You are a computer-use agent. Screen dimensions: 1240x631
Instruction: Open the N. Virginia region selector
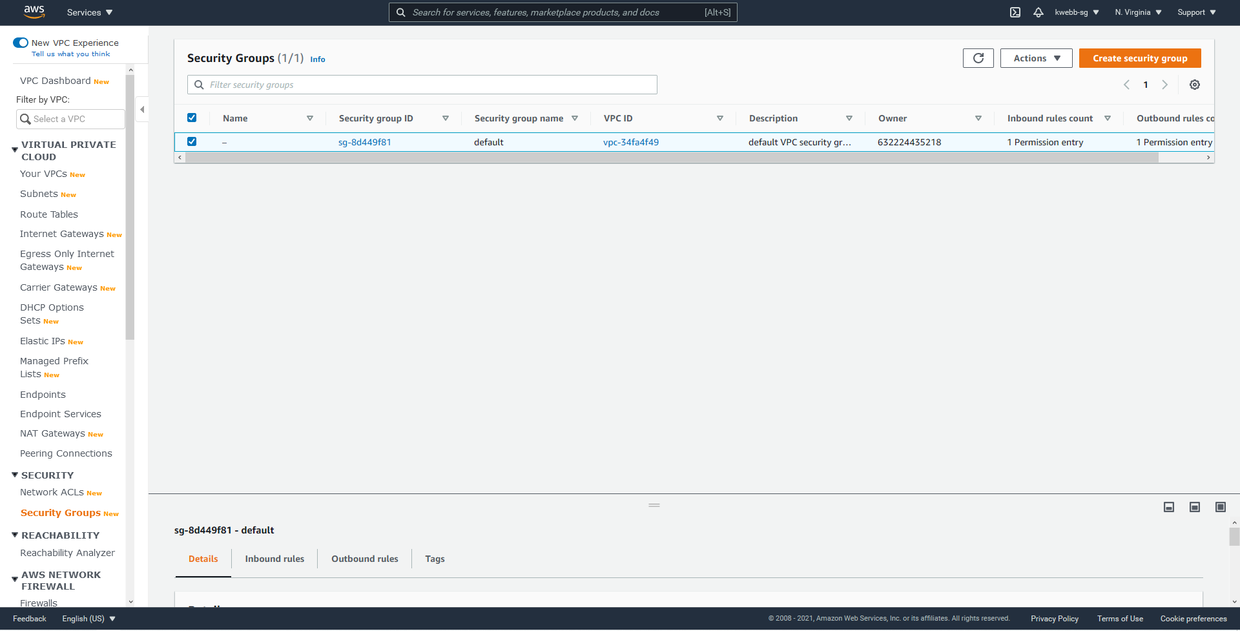1138,12
